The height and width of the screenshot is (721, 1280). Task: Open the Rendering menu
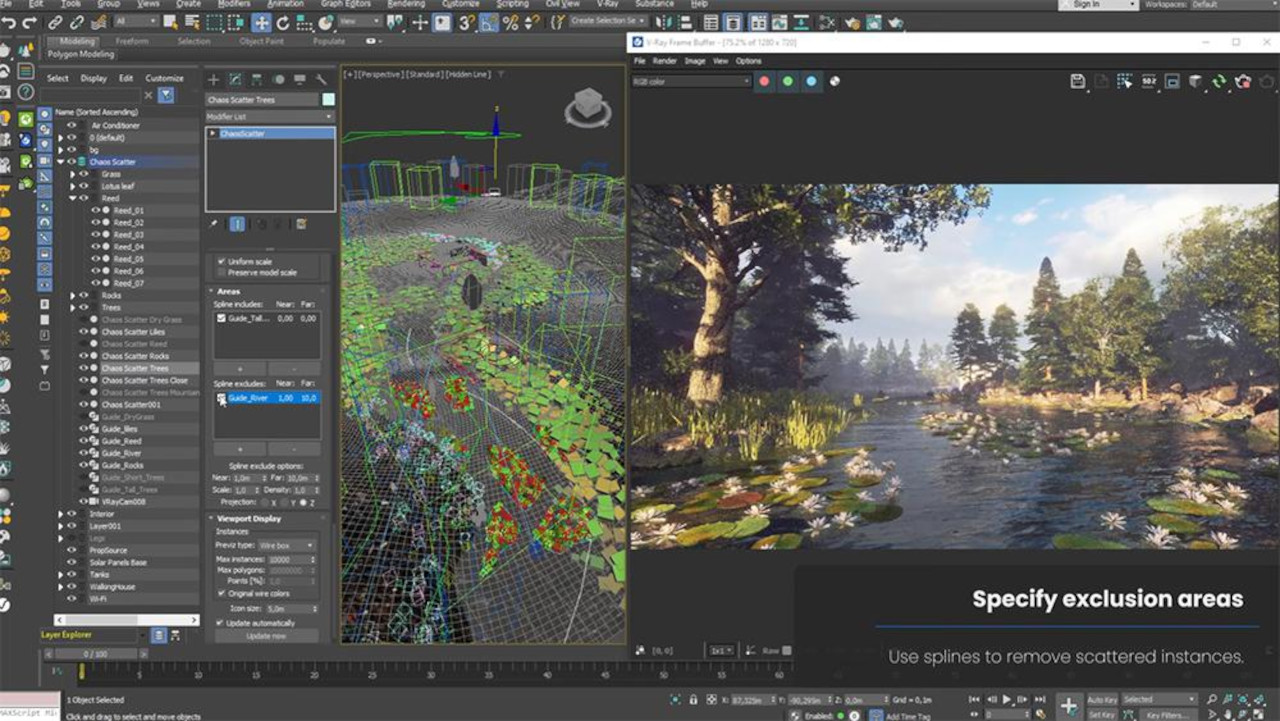[x=406, y=4]
